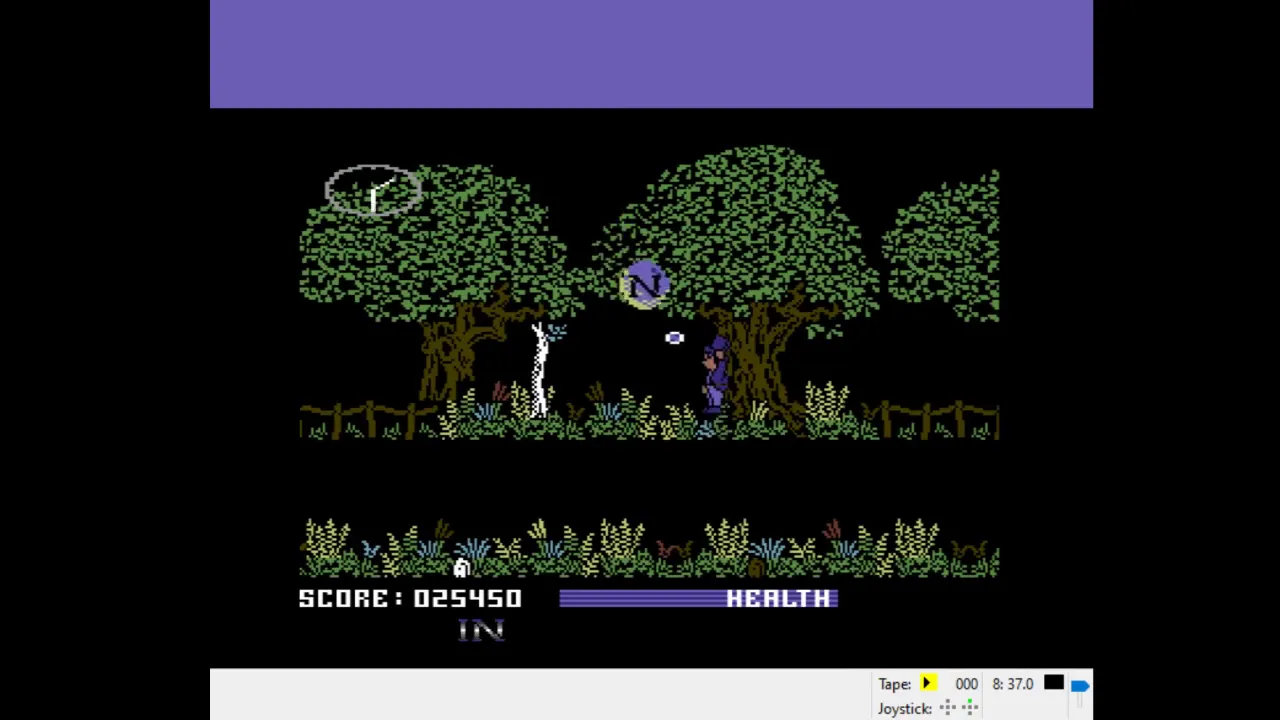The width and height of the screenshot is (1280, 720).
Task: Click the IN logo below the score
Action: click(x=481, y=629)
